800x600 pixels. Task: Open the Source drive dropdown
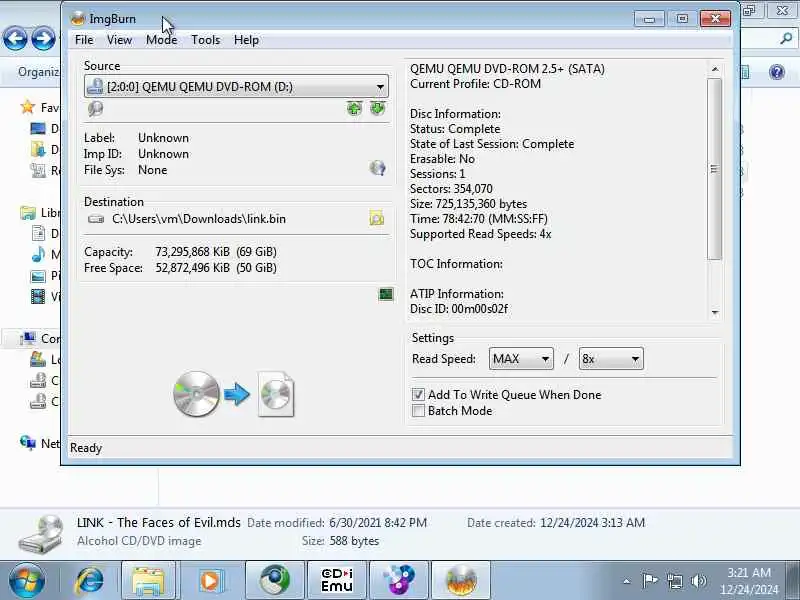[x=236, y=86]
